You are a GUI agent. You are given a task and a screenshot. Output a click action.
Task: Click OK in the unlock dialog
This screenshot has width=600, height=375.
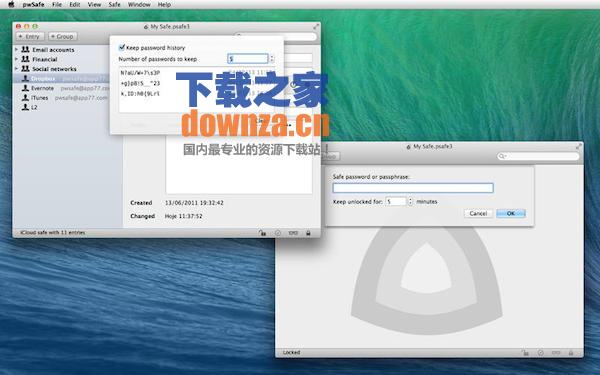tap(511, 213)
